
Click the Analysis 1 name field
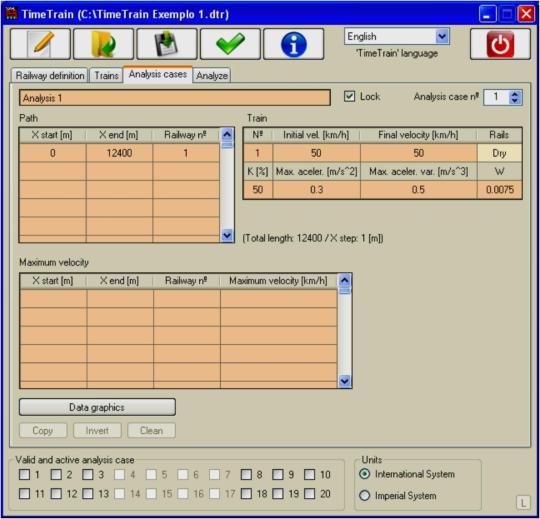(x=175, y=98)
